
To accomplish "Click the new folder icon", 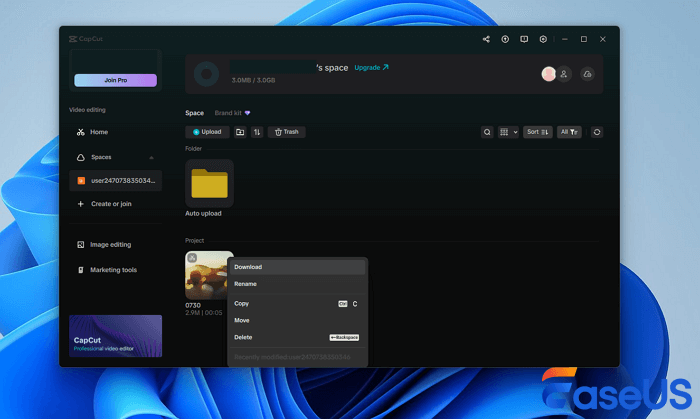I will pyautogui.click(x=240, y=132).
